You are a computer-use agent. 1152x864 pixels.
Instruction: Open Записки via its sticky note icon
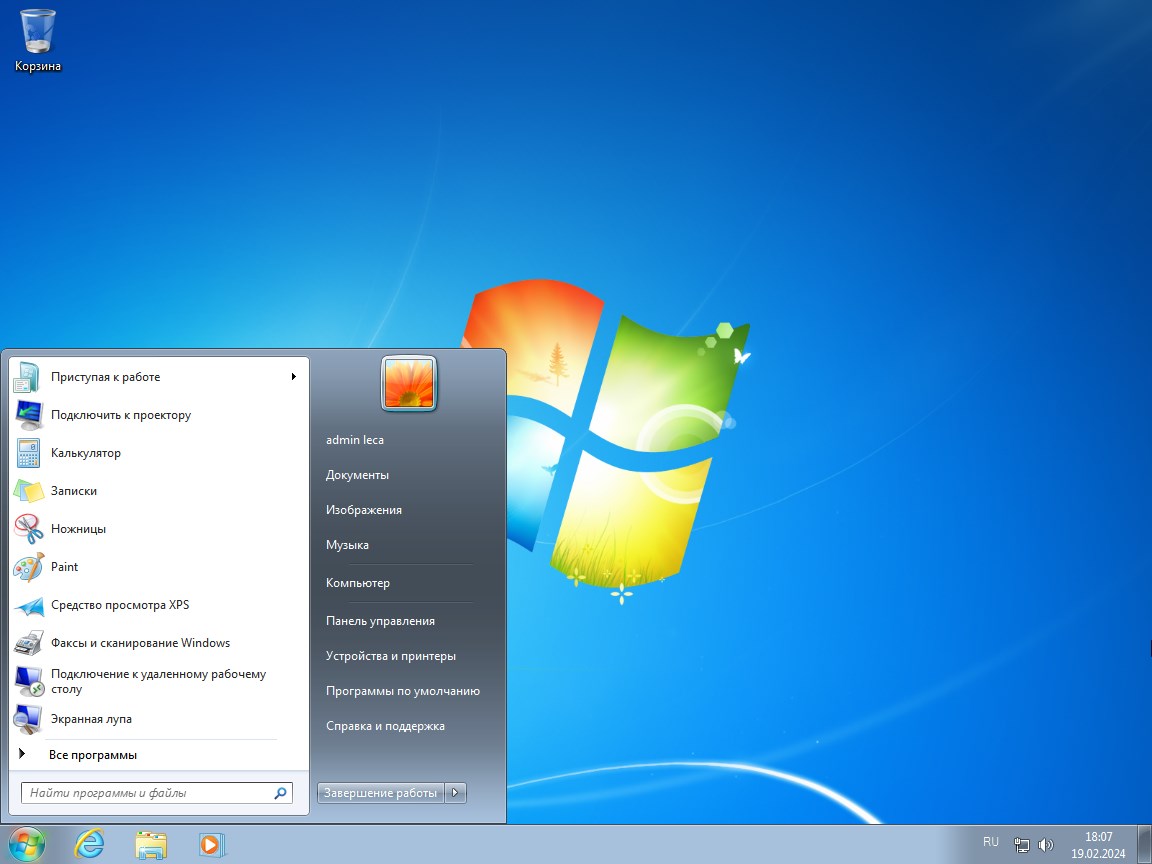pyautogui.click(x=28, y=491)
